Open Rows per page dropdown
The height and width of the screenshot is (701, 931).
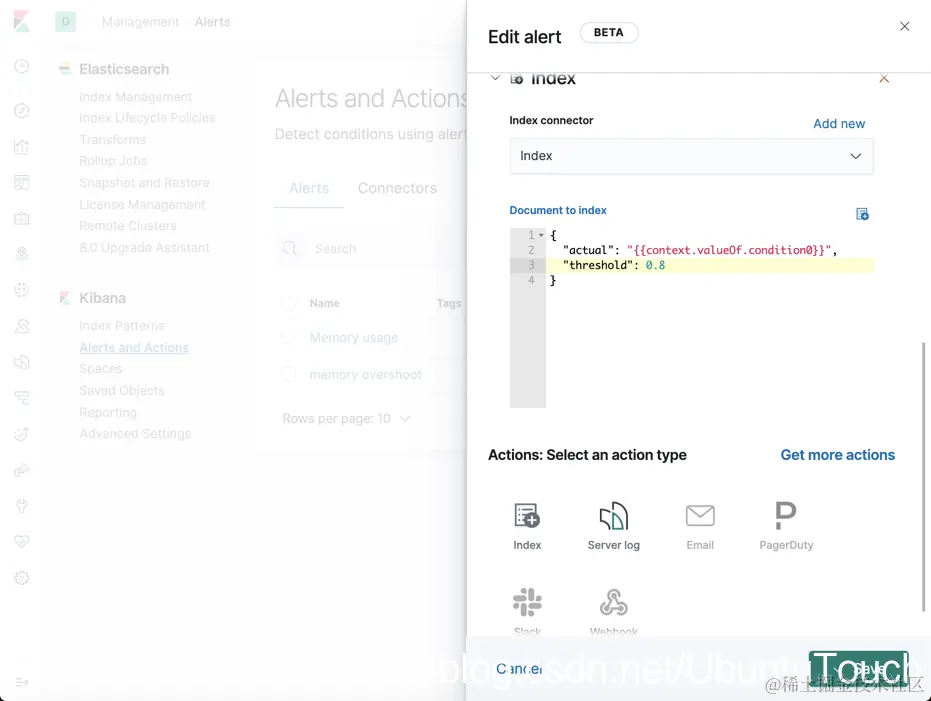tap(346, 419)
